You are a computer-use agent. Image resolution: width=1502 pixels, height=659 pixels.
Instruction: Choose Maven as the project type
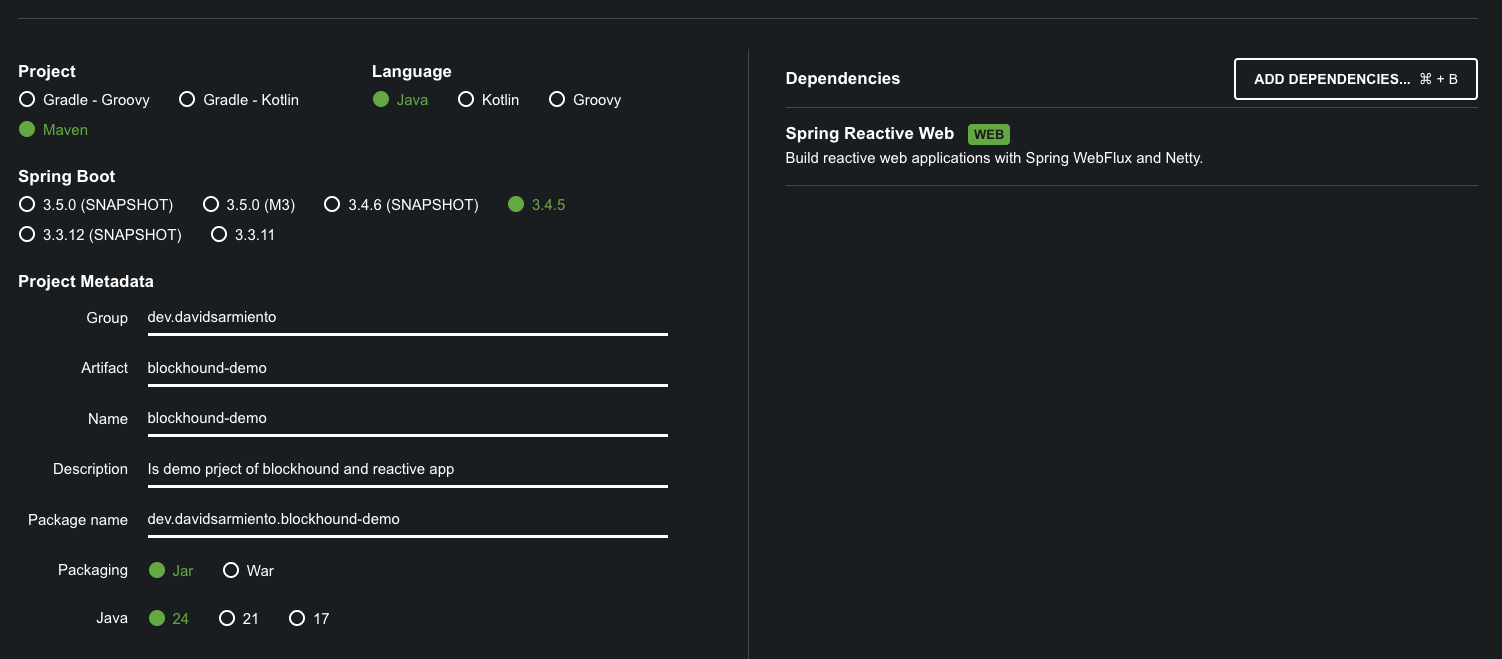point(53,130)
